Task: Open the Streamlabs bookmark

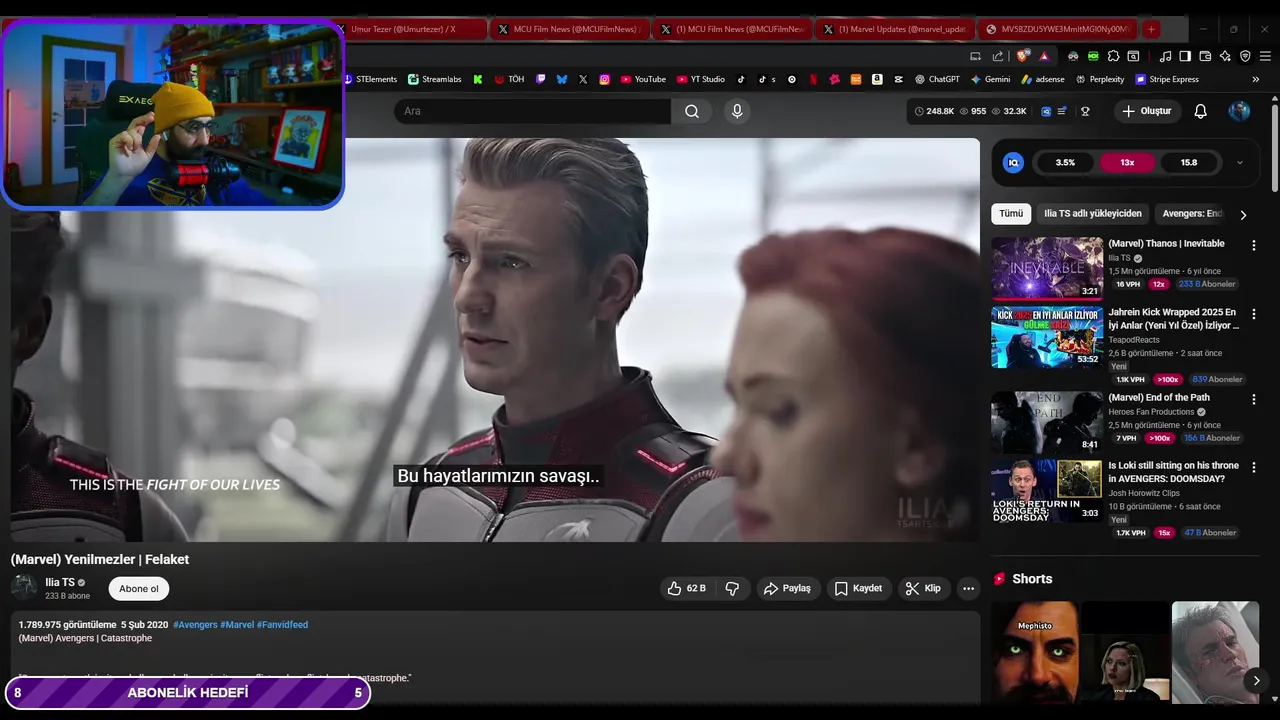Action: tap(435, 79)
